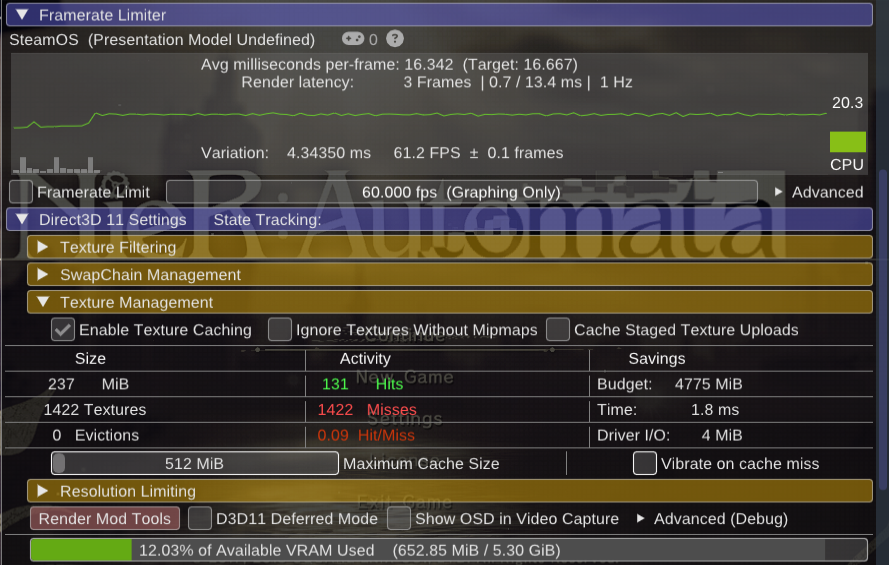889x565 pixels.
Task: Click the green 131 Hits value
Action: coord(362,384)
